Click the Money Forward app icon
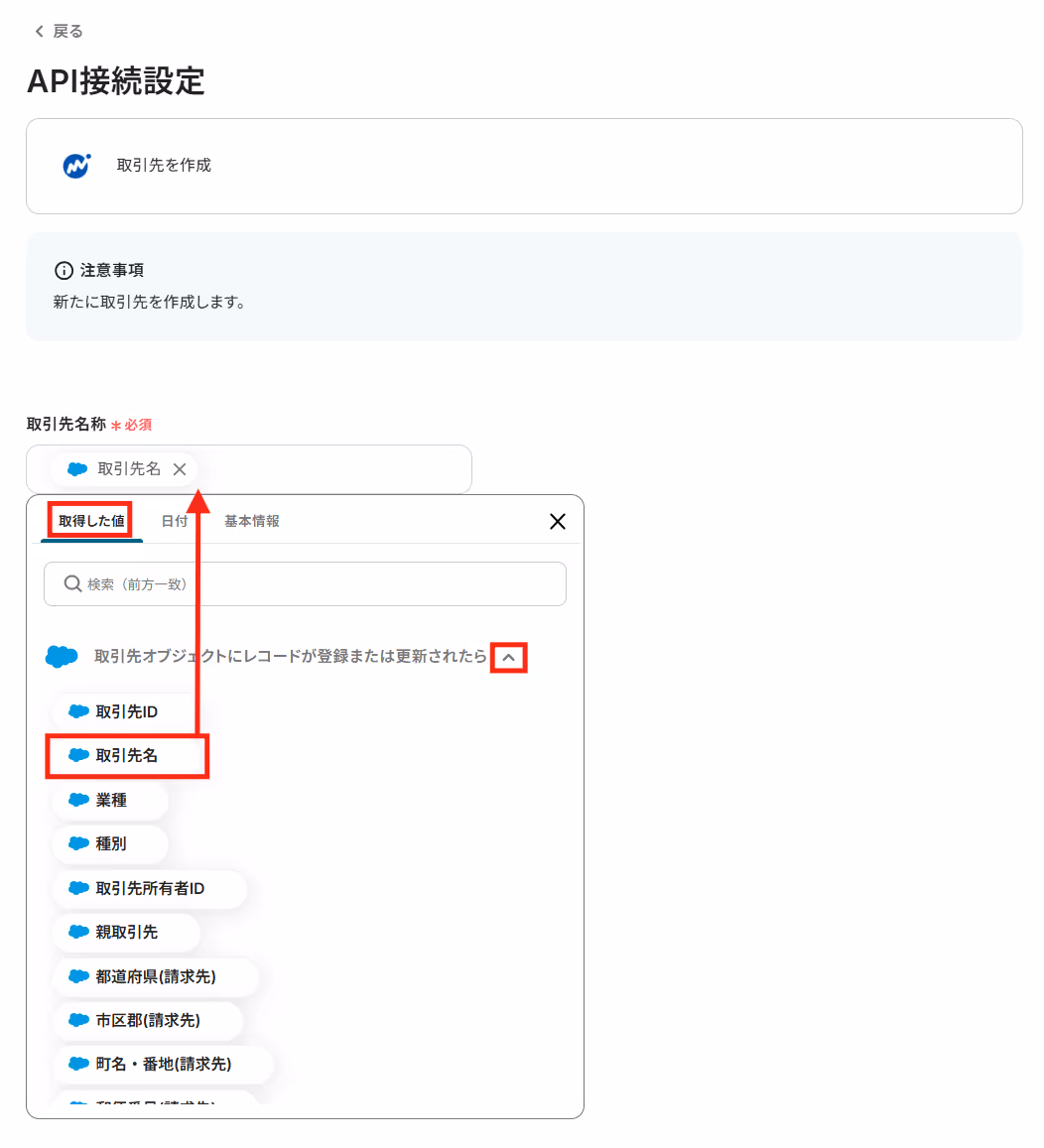The height and width of the screenshot is (1148, 1044). [76, 166]
